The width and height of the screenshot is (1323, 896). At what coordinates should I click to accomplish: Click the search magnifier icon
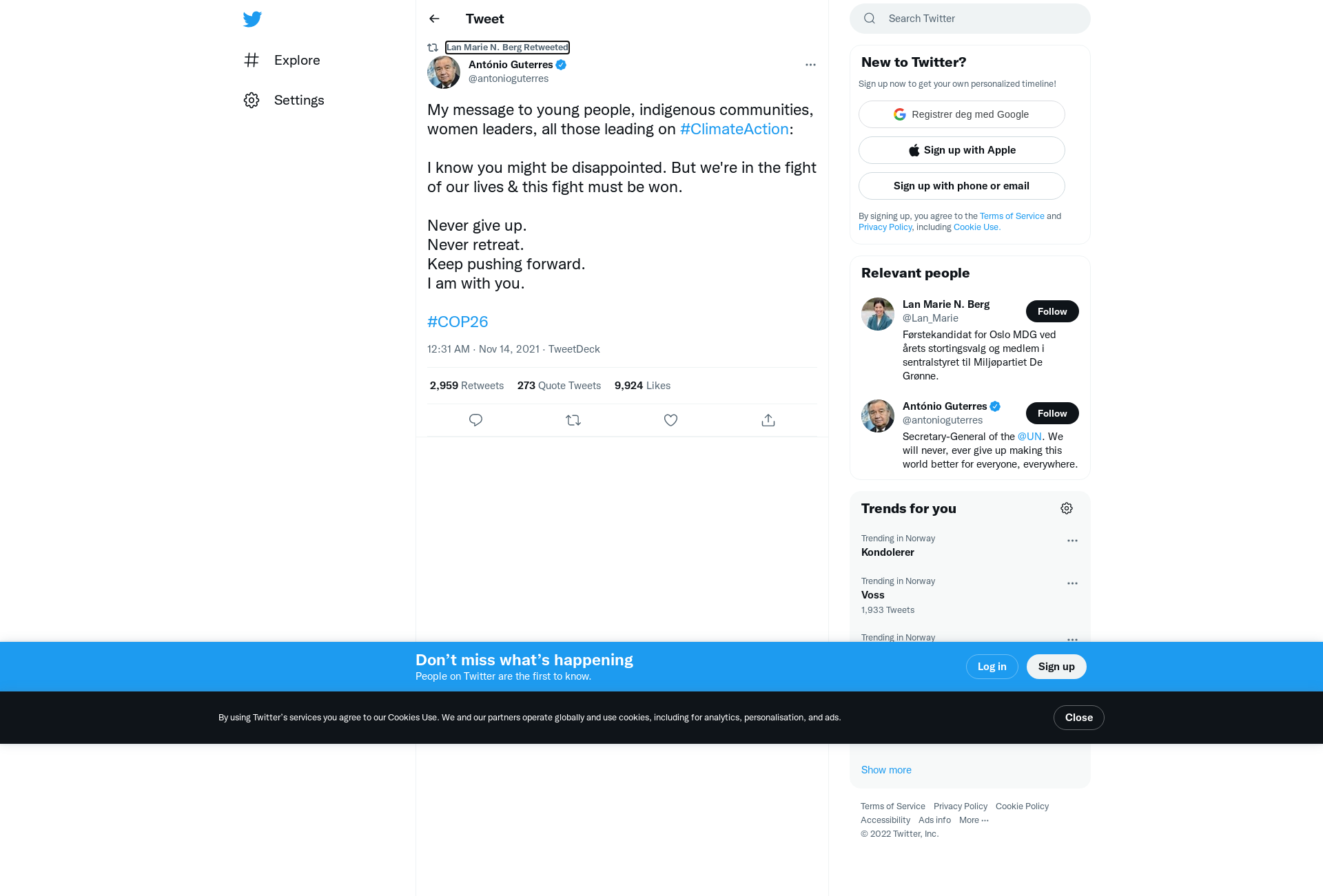coord(870,19)
